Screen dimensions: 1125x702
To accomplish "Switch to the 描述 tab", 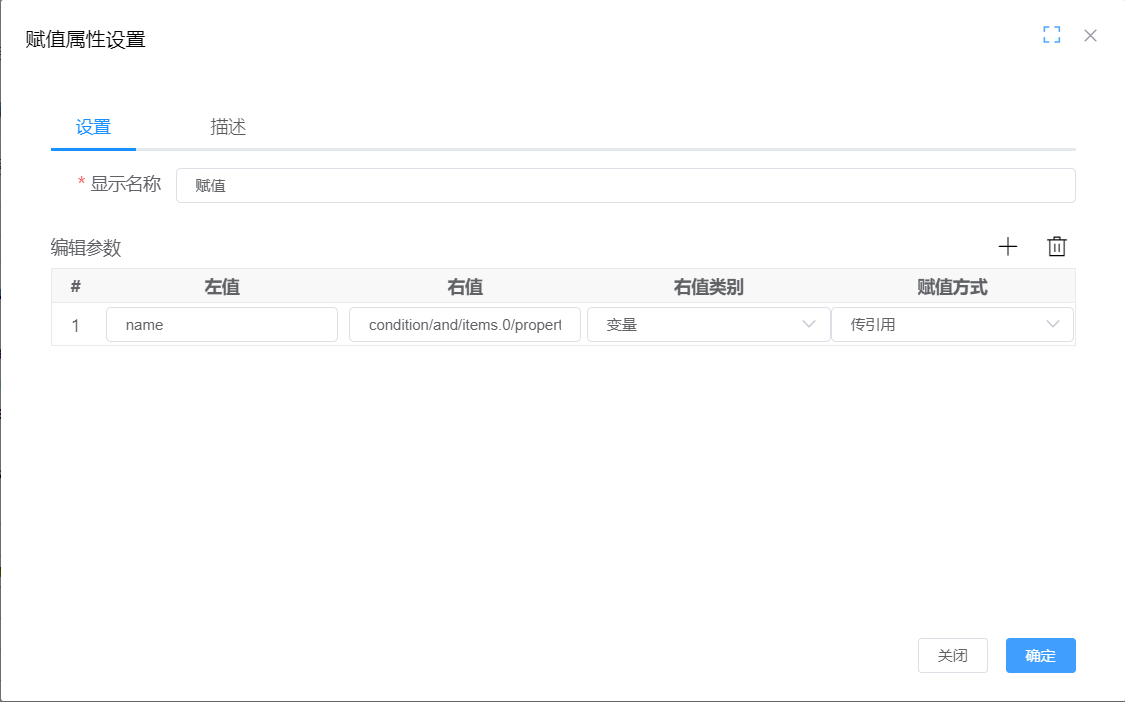I will tap(228, 127).
